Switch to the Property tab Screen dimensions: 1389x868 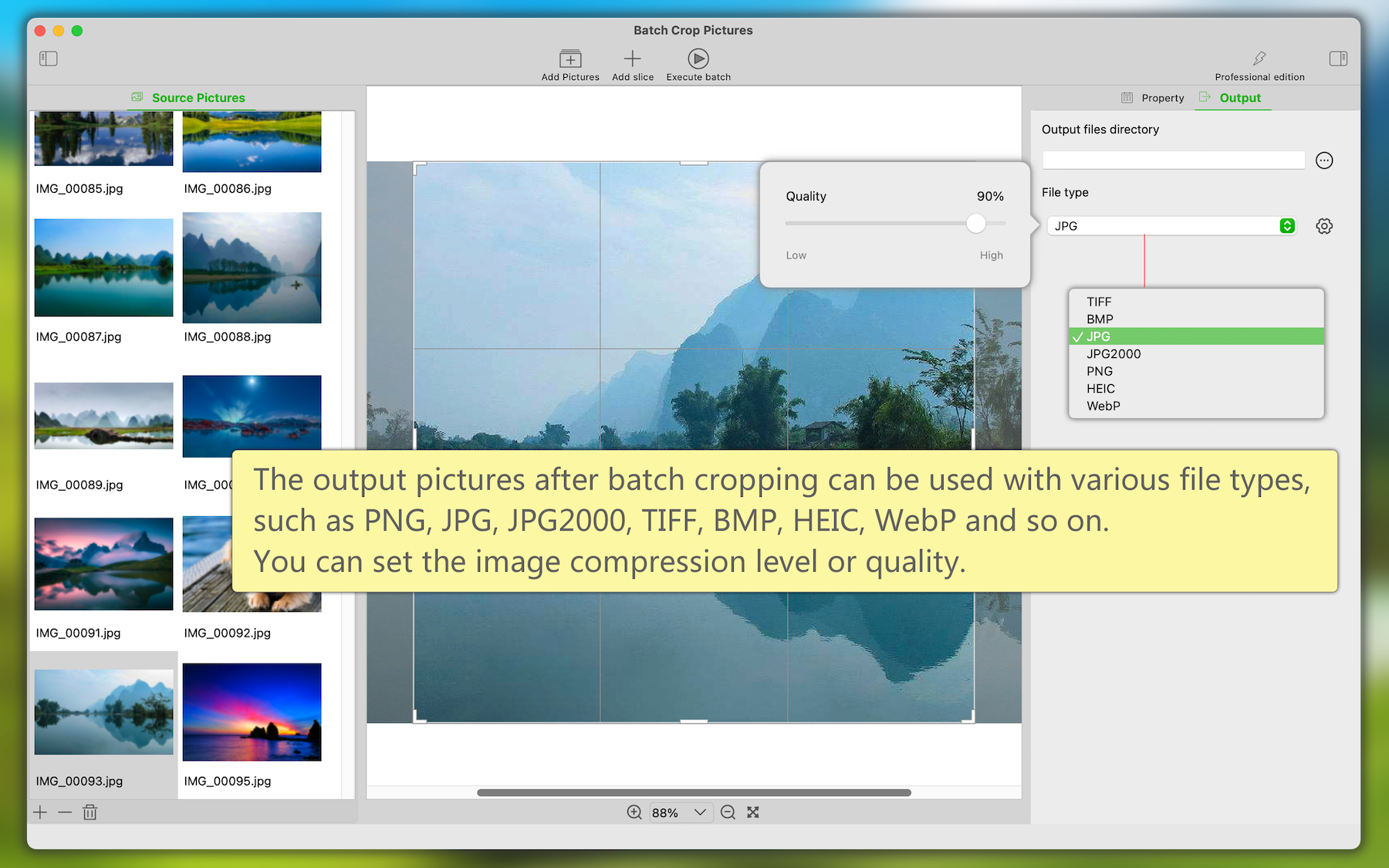point(1153,98)
